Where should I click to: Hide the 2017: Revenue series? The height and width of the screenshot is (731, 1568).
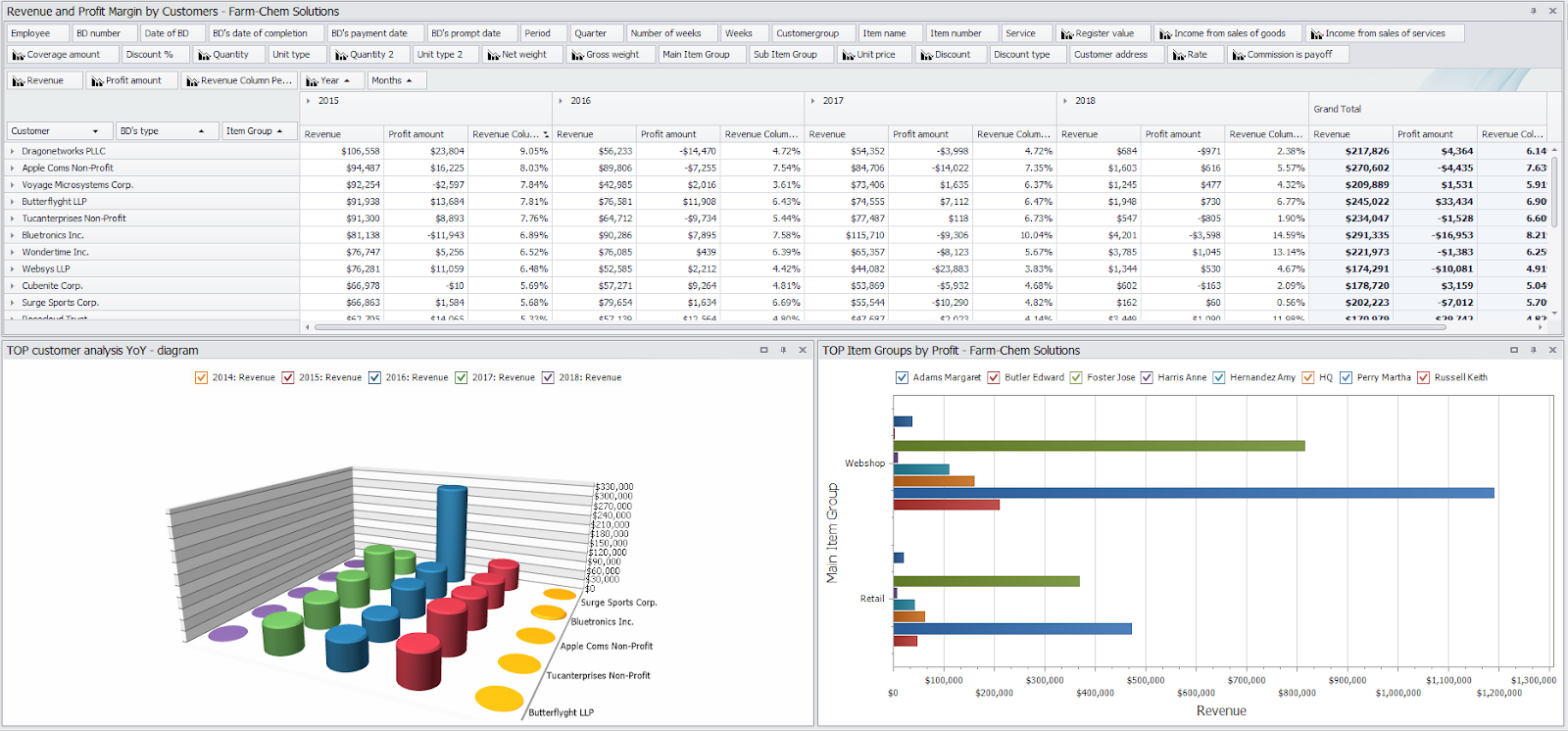(x=462, y=377)
